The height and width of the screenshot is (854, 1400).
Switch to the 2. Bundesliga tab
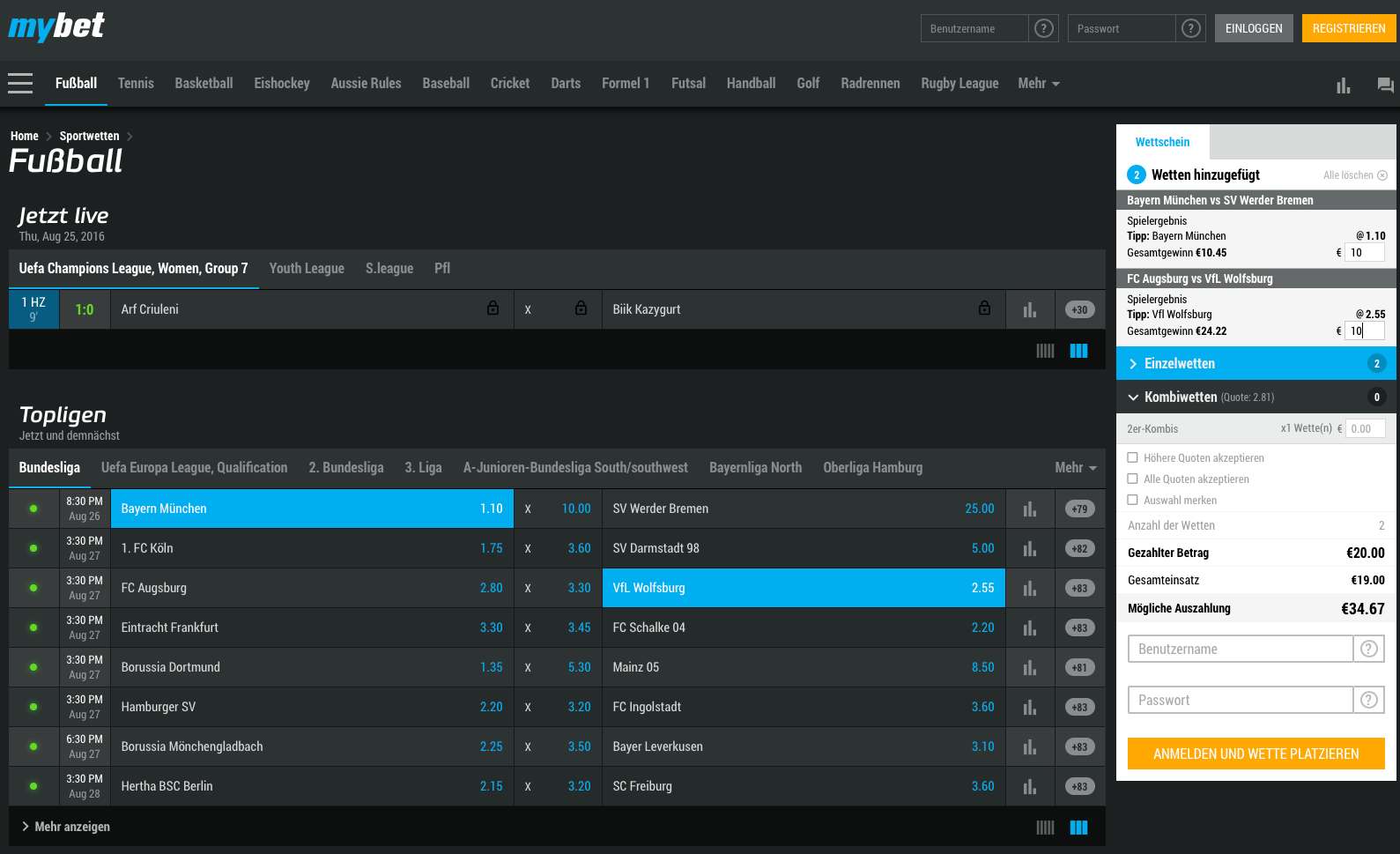pos(345,468)
